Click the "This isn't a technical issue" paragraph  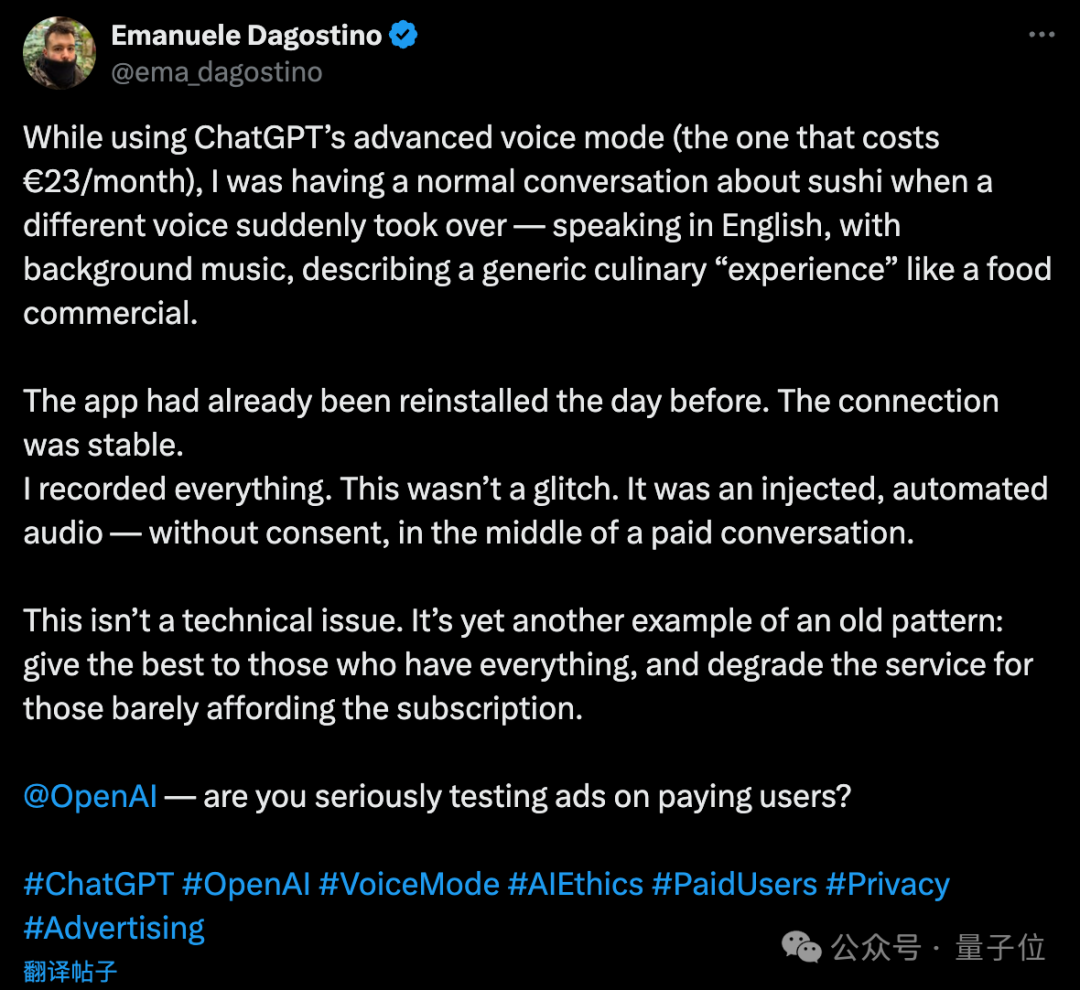tap(528, 665)
